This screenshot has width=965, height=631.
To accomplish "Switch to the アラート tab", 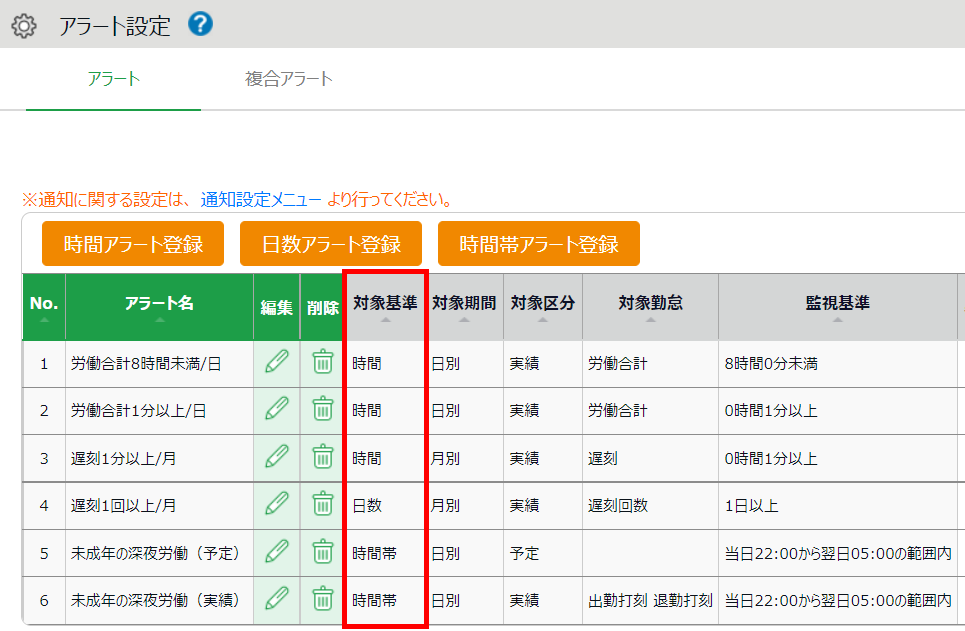I will click(114, 79).
